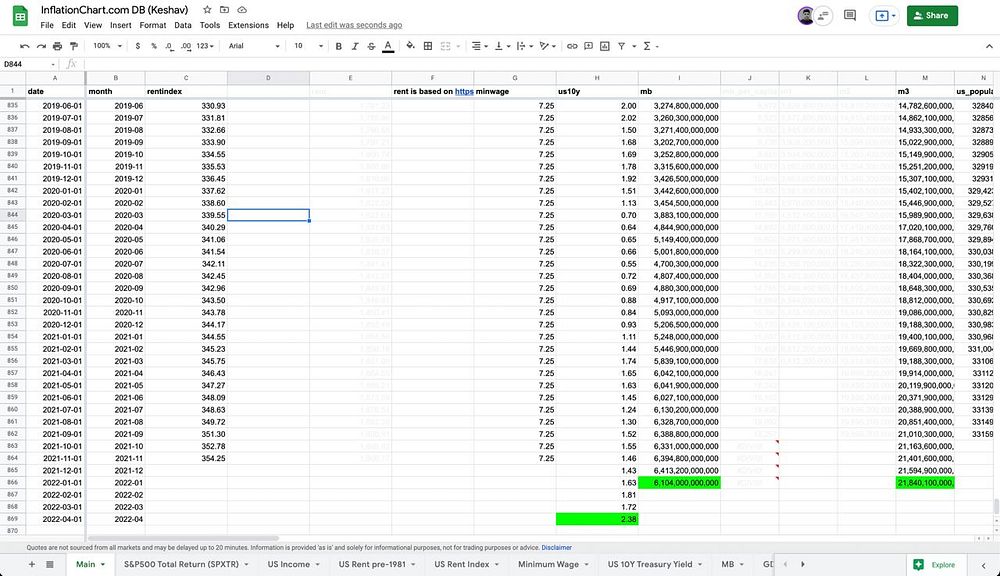
Task: Create a filter with funnel icon
Action: point(621,46)
